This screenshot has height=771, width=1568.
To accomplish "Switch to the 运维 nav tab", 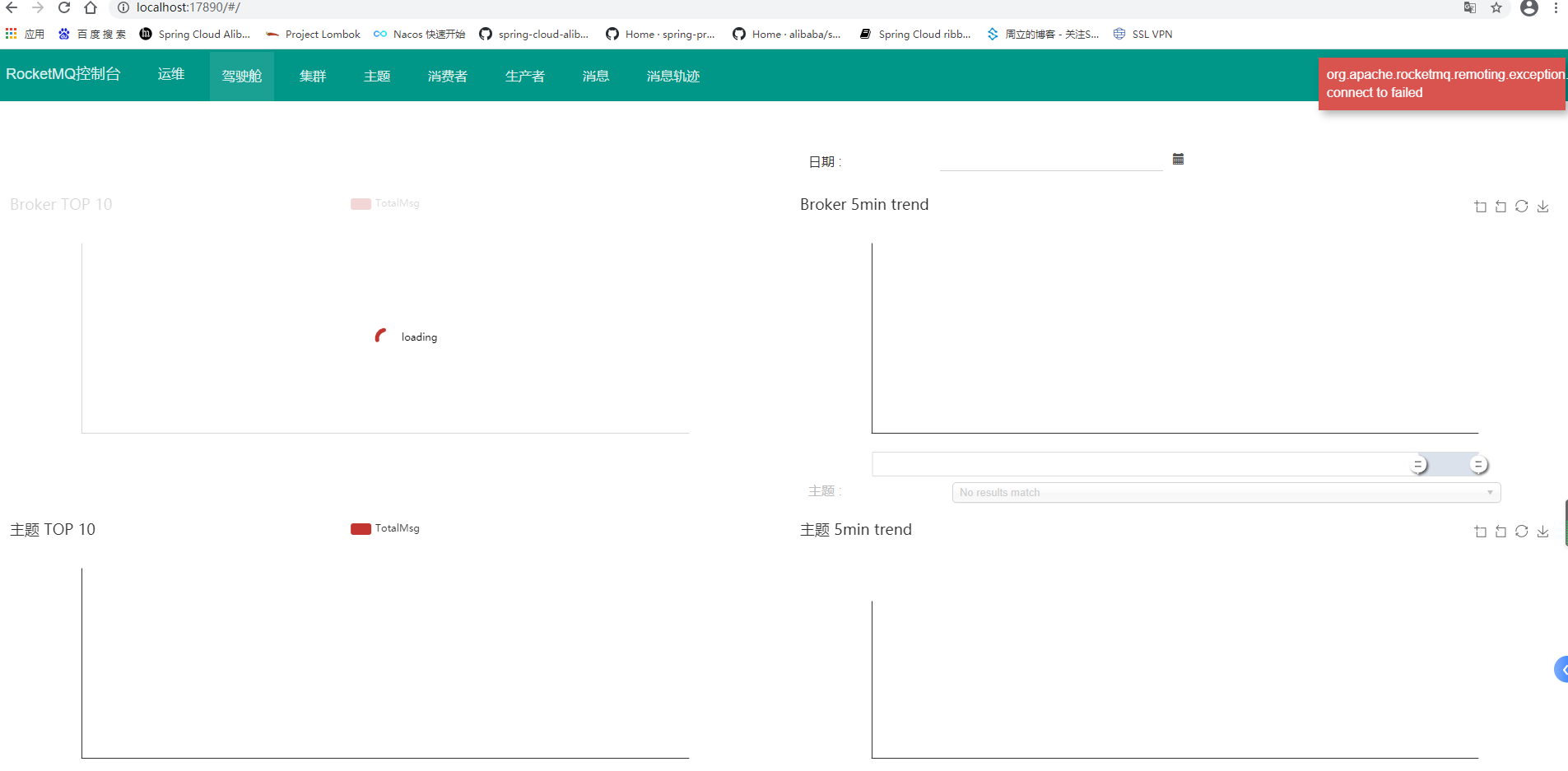I will click(171, 74).
